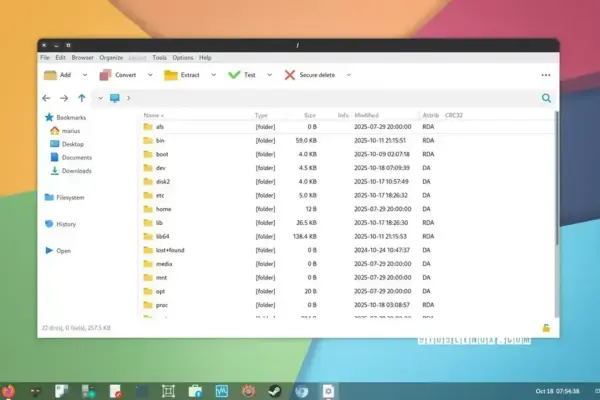Open the Edit menu

[x=60, y=58]
